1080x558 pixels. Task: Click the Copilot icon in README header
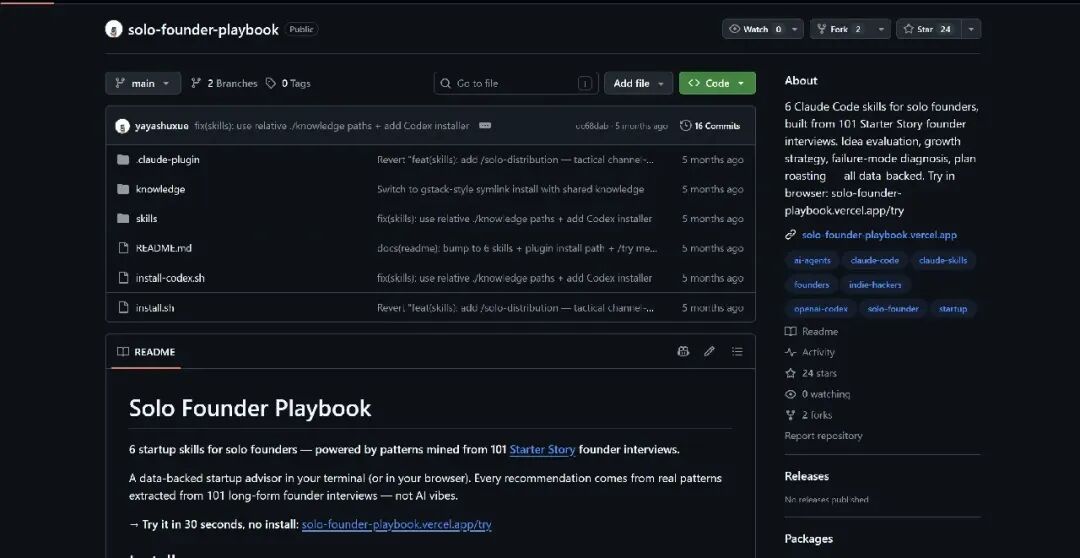[x=683, y=352]
